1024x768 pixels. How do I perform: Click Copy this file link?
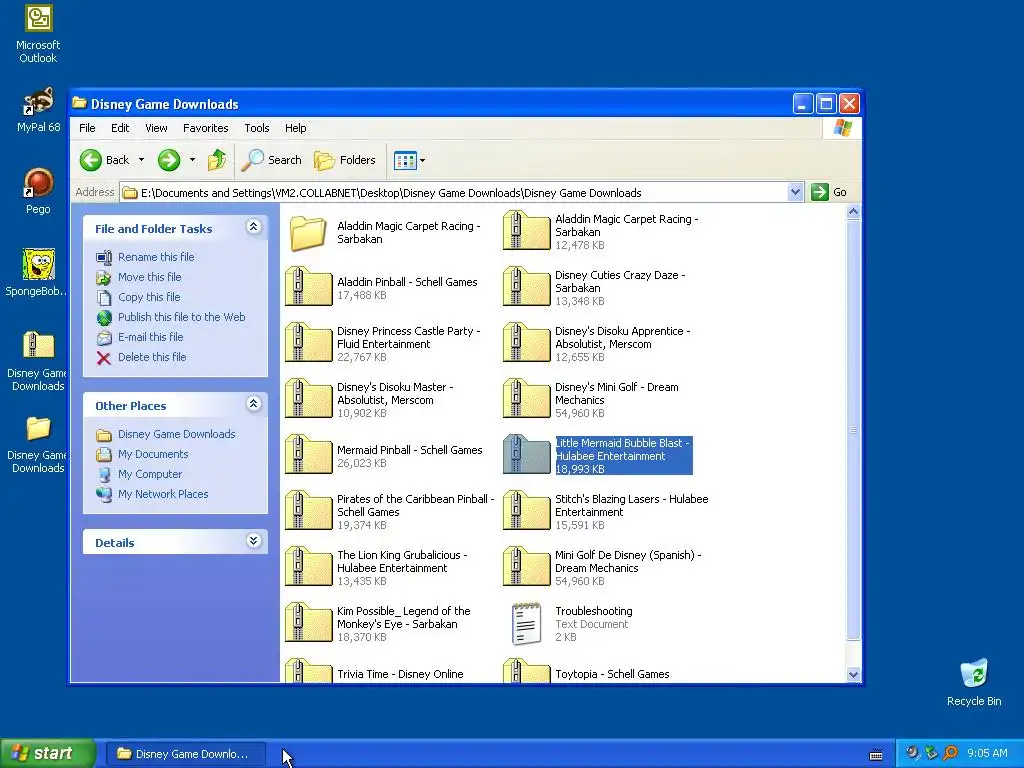(149, 297)
